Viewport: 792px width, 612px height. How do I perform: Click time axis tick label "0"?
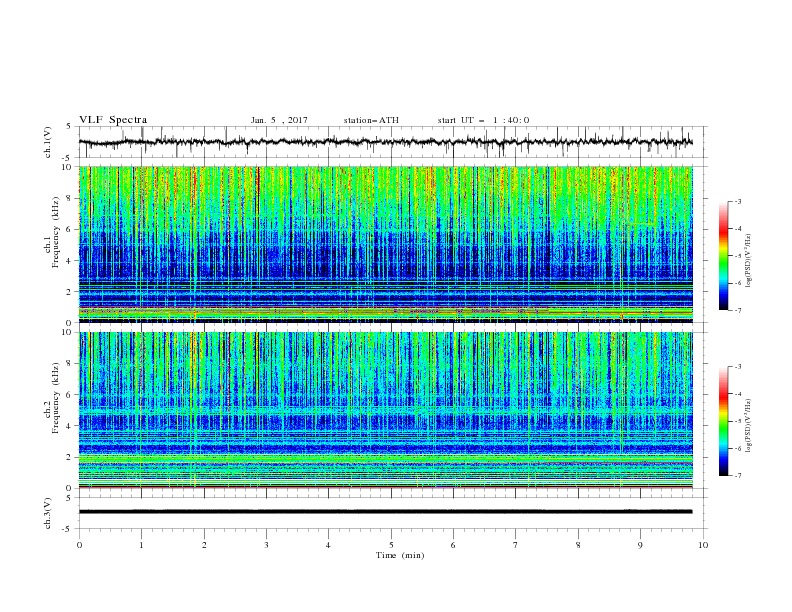pyautogui.click(x=79, y=545)
